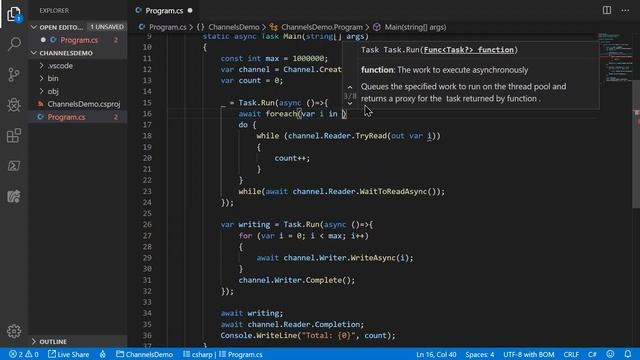Click the flame icon in status bar
Viewport: 640px width, 360px height.
102,354
